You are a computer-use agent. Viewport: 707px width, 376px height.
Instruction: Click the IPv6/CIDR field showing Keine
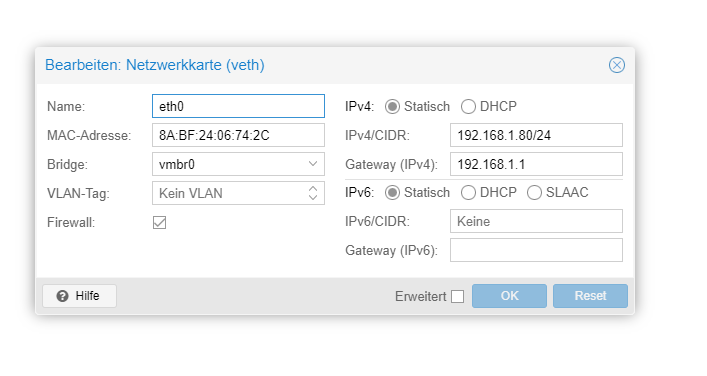click(536, 221)
